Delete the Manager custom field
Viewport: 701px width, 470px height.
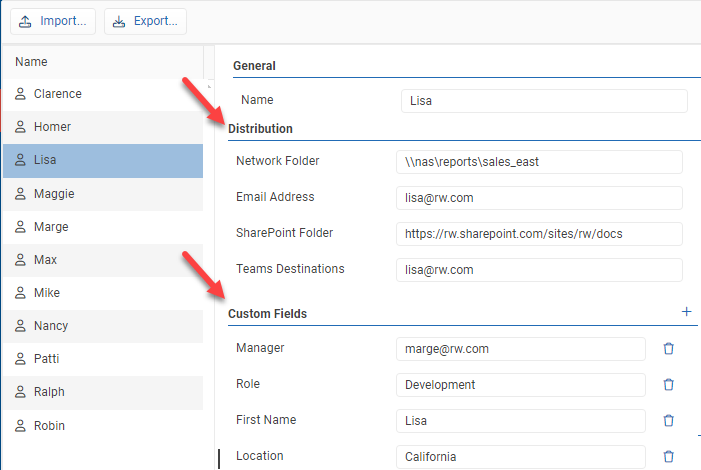669,349
